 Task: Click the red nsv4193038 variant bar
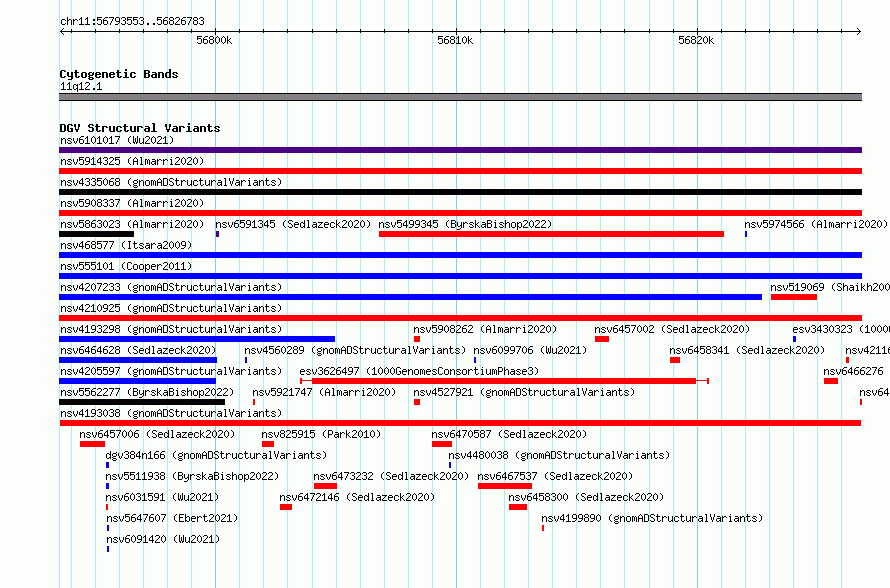click(460, 423)
